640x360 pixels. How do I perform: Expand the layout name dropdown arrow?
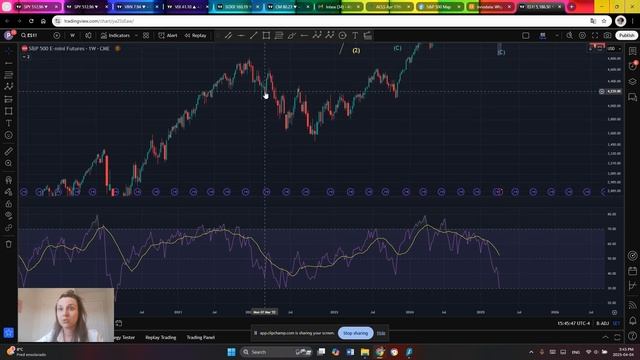557,36
